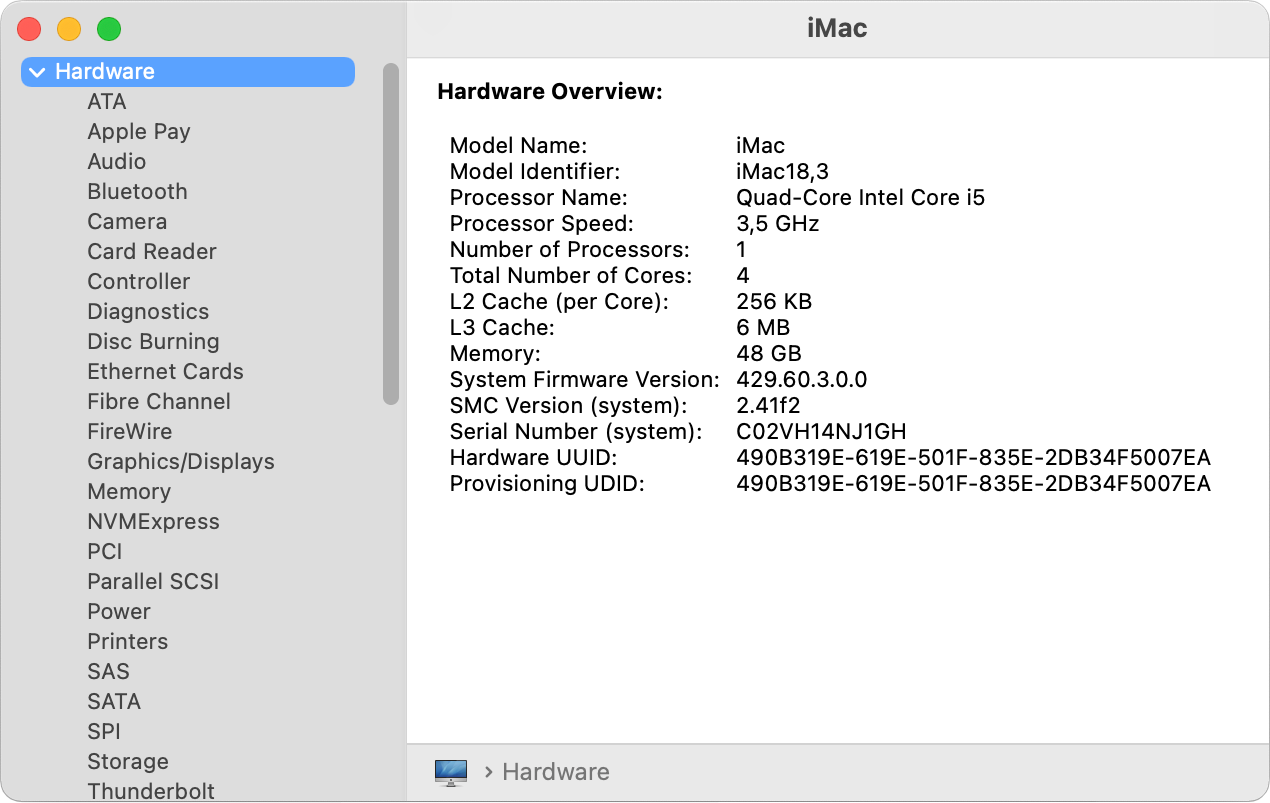
Task: Click the Hardware UUID value
Action: tap(974, 458)
